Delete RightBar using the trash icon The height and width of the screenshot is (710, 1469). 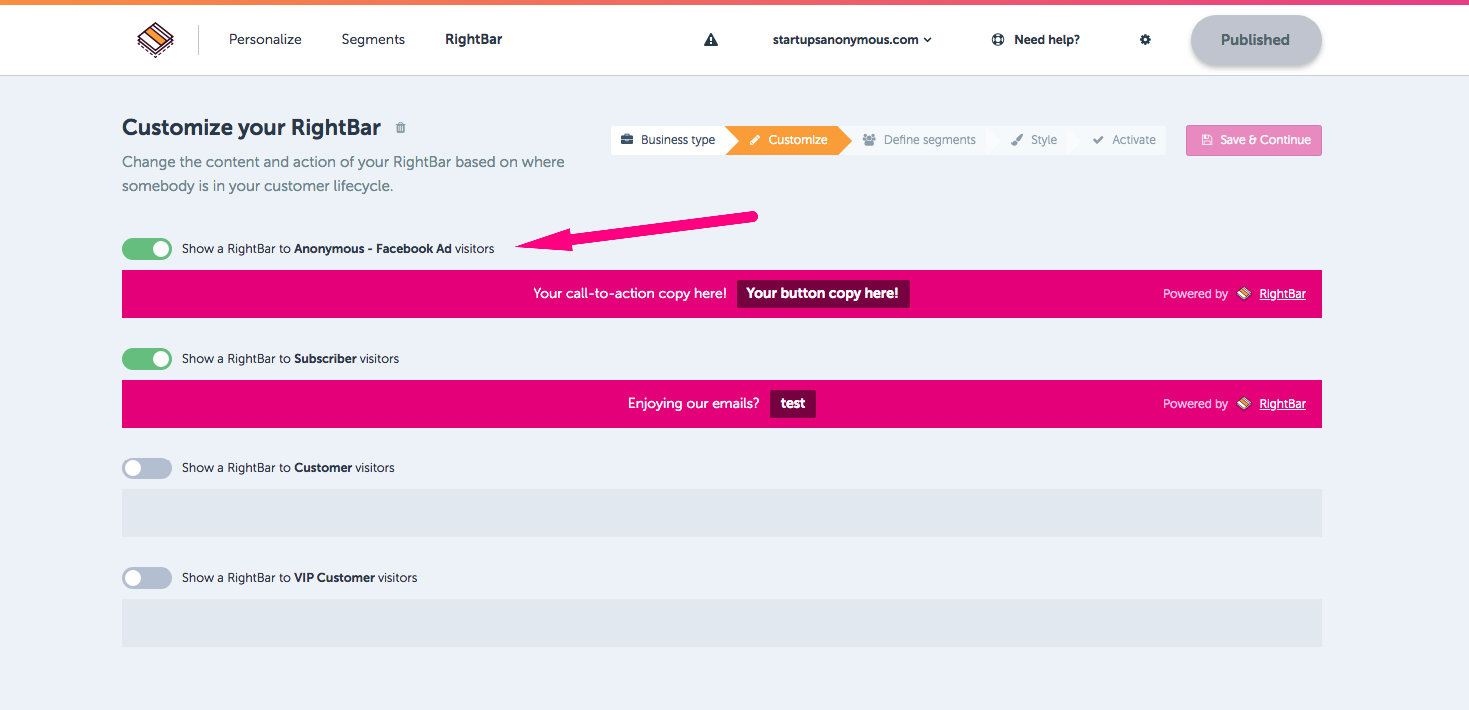click(x=401, y=128)
